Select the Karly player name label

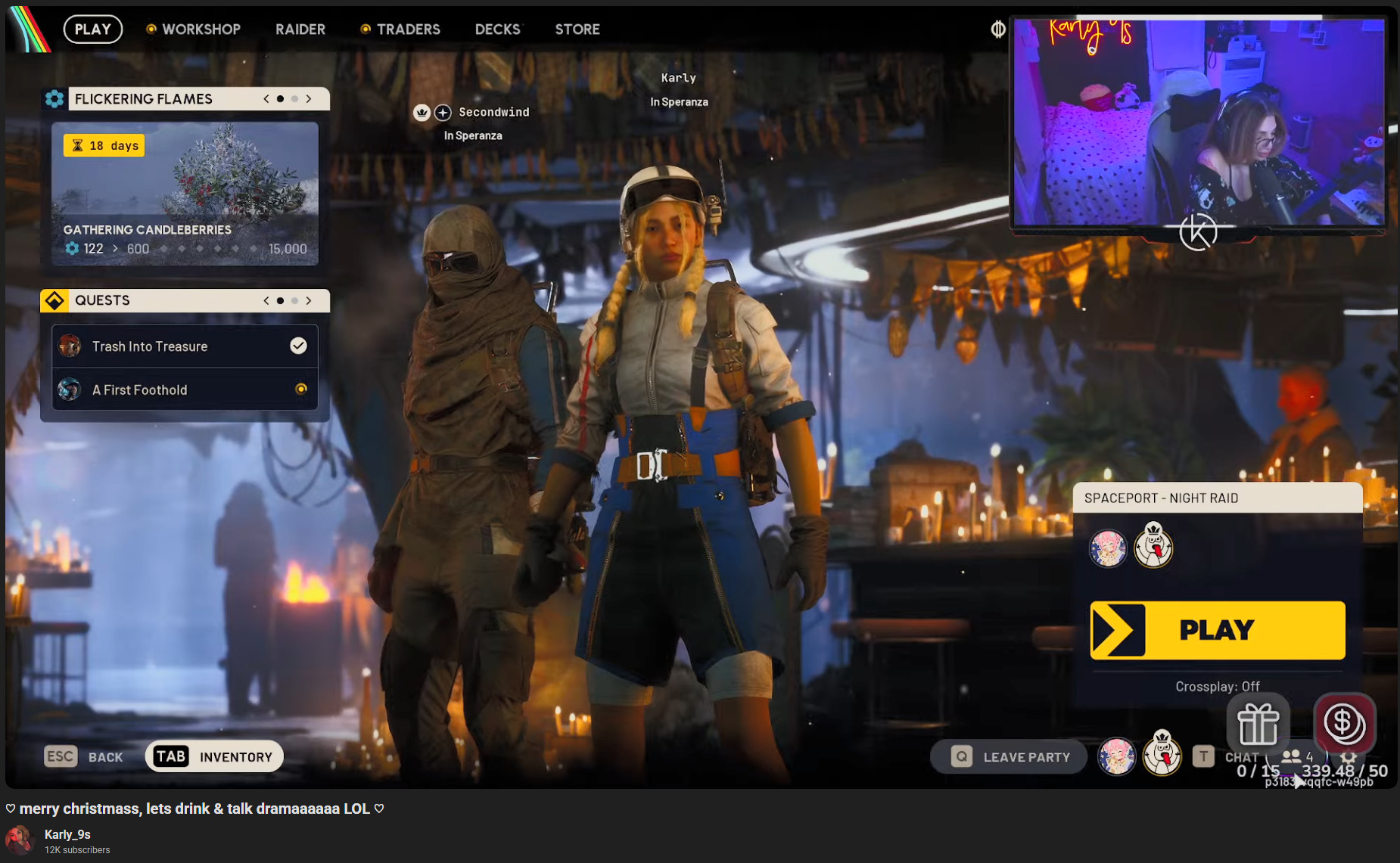point(678,78)
